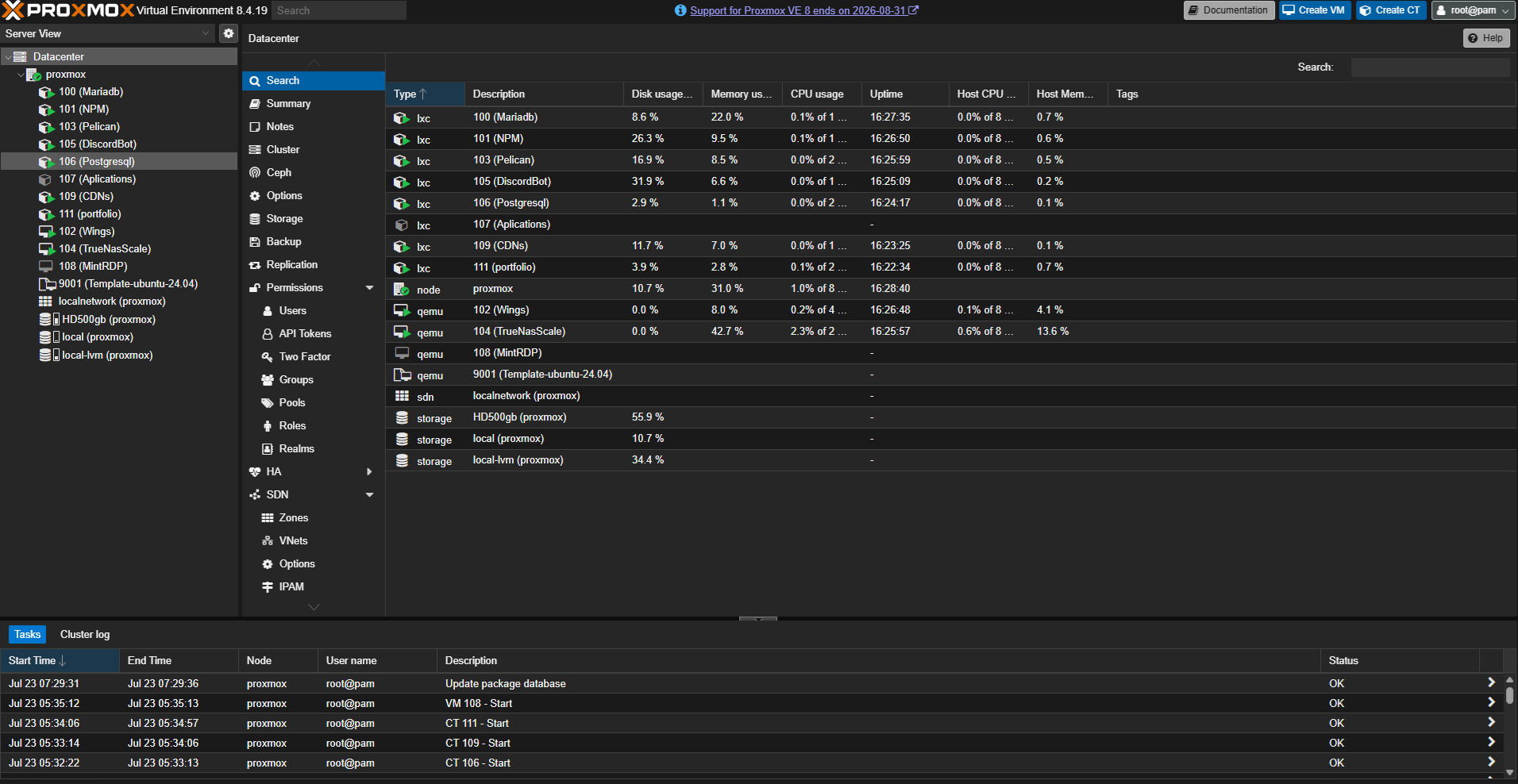Click Storage database icon in menu
Image resolution: width=1518 pixels, height=784 pixels.
[x=255, y=219]
